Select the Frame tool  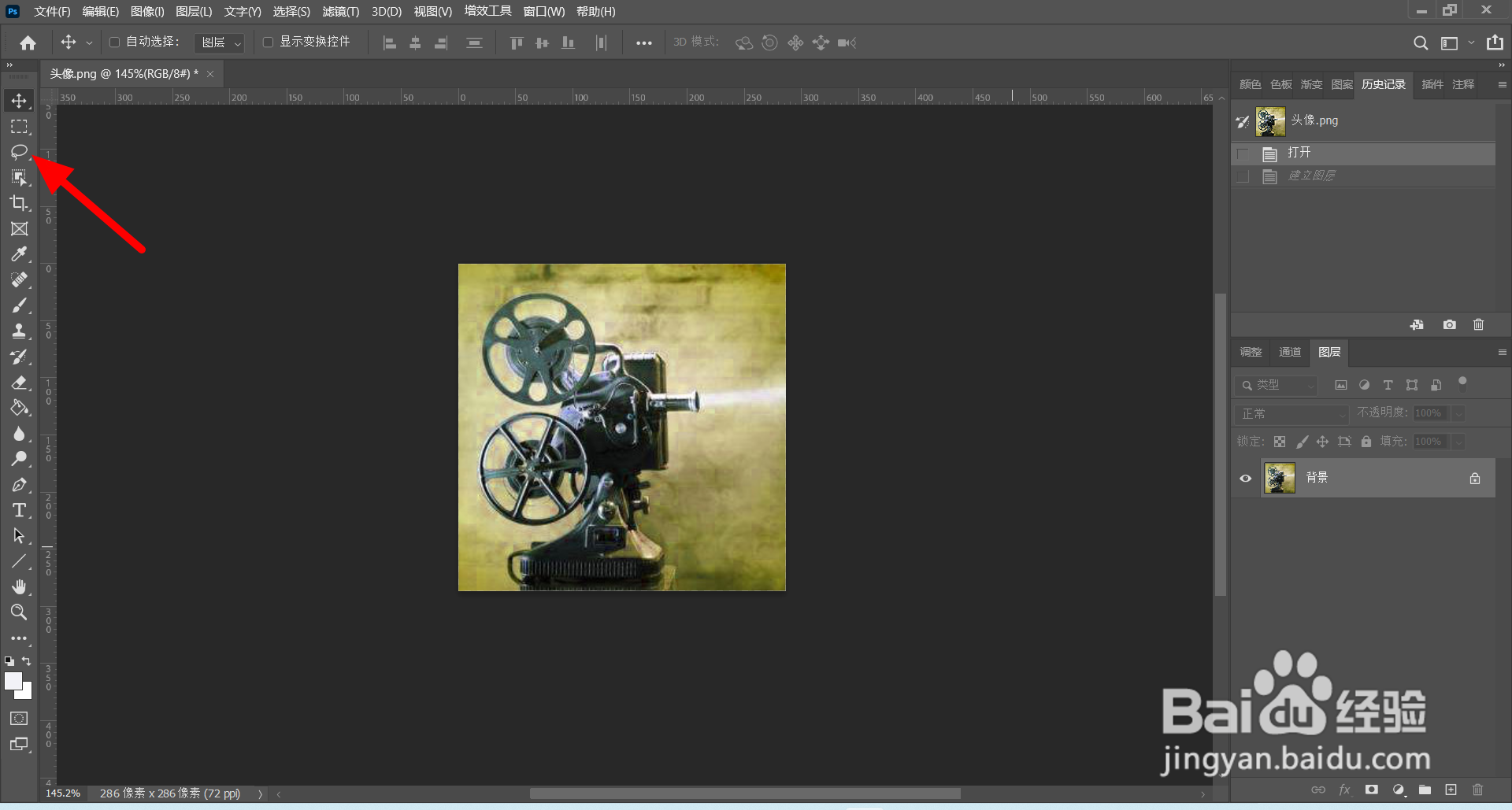(x=19, y=228)
